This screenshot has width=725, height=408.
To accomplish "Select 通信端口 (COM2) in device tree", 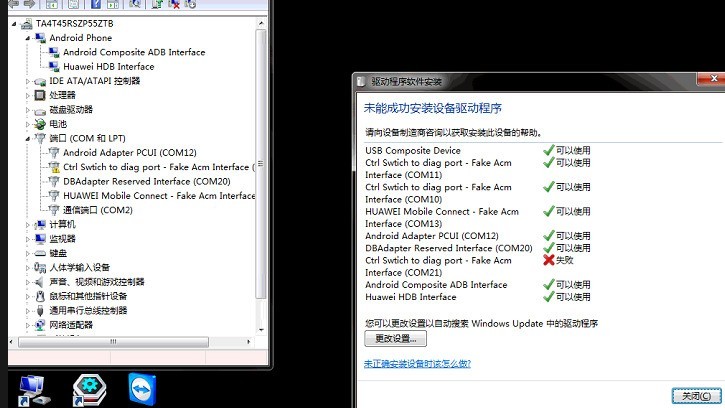I will click(98, 210).
